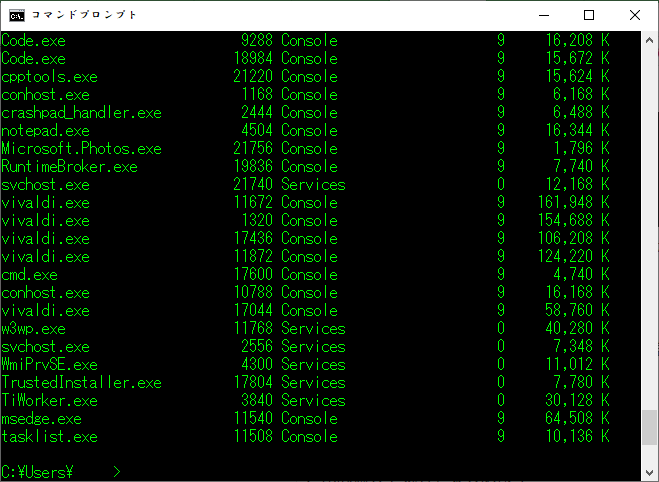Click the w3wp.exe process name
The image size is (659, 482).
pyautogui.click(x=33, y=329)
